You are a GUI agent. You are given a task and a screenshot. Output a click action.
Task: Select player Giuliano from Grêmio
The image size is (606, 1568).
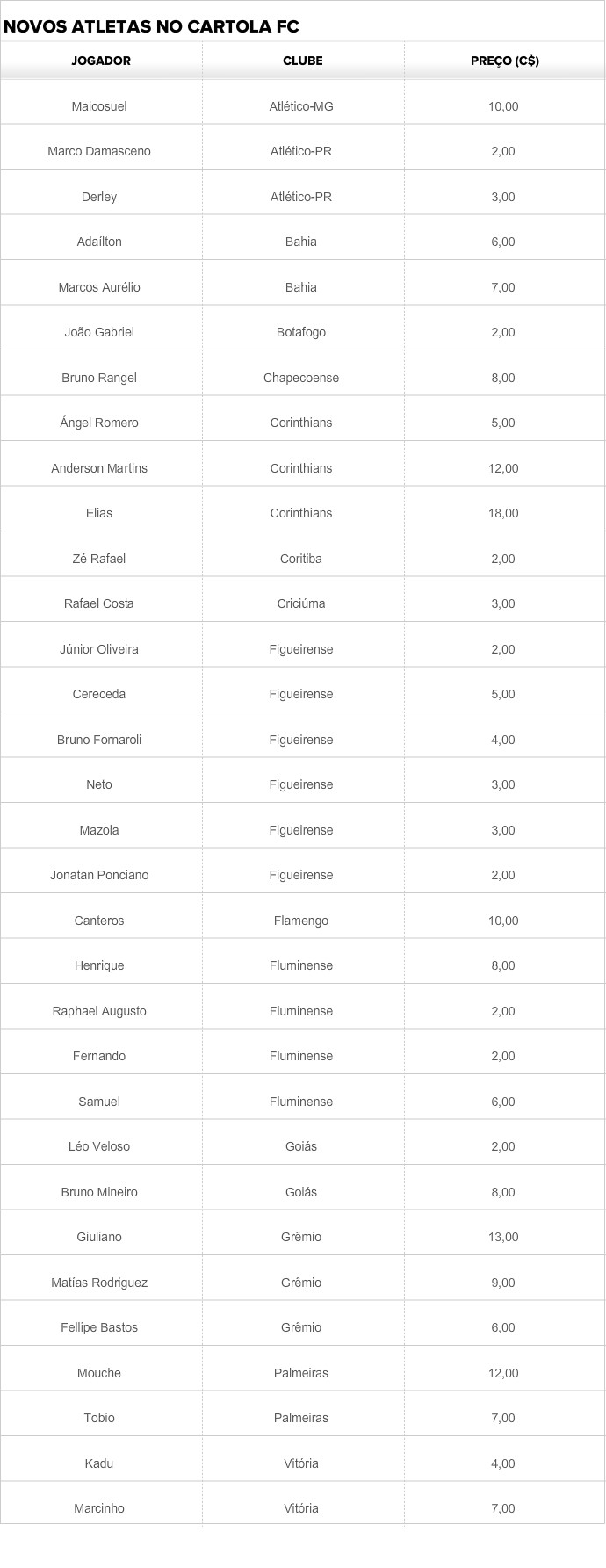click(99, 1237)
